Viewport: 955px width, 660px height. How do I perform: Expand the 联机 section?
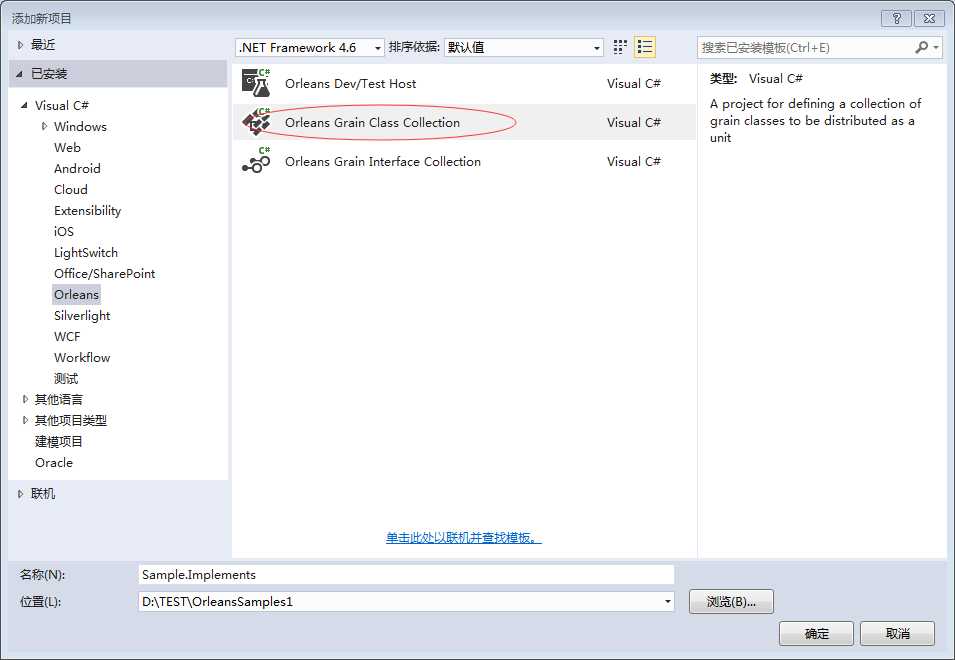tap(20, 494)
